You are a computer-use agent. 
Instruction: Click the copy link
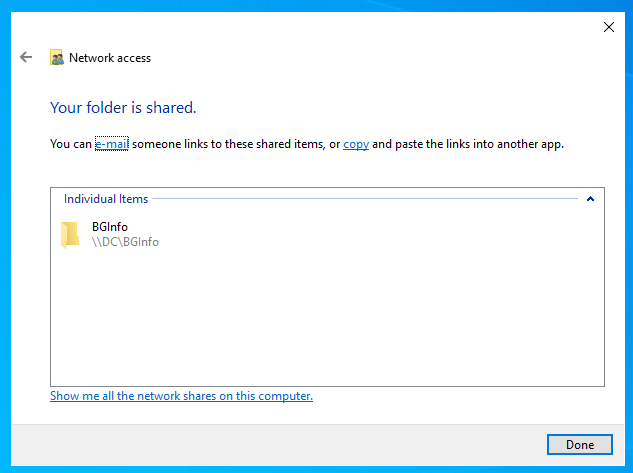(356, 144)
